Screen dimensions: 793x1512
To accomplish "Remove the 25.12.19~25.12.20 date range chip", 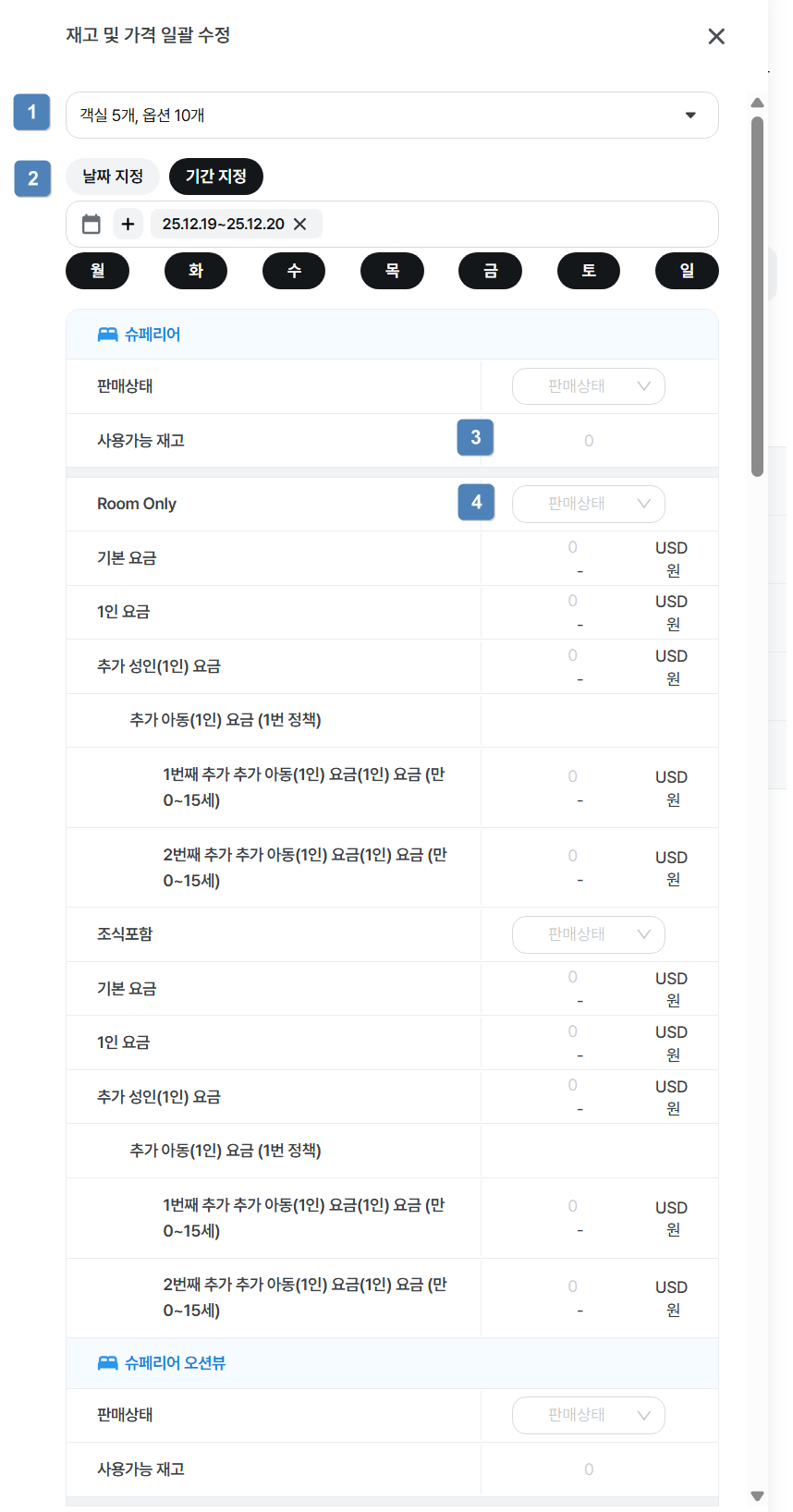I will [x=300, y=224].
